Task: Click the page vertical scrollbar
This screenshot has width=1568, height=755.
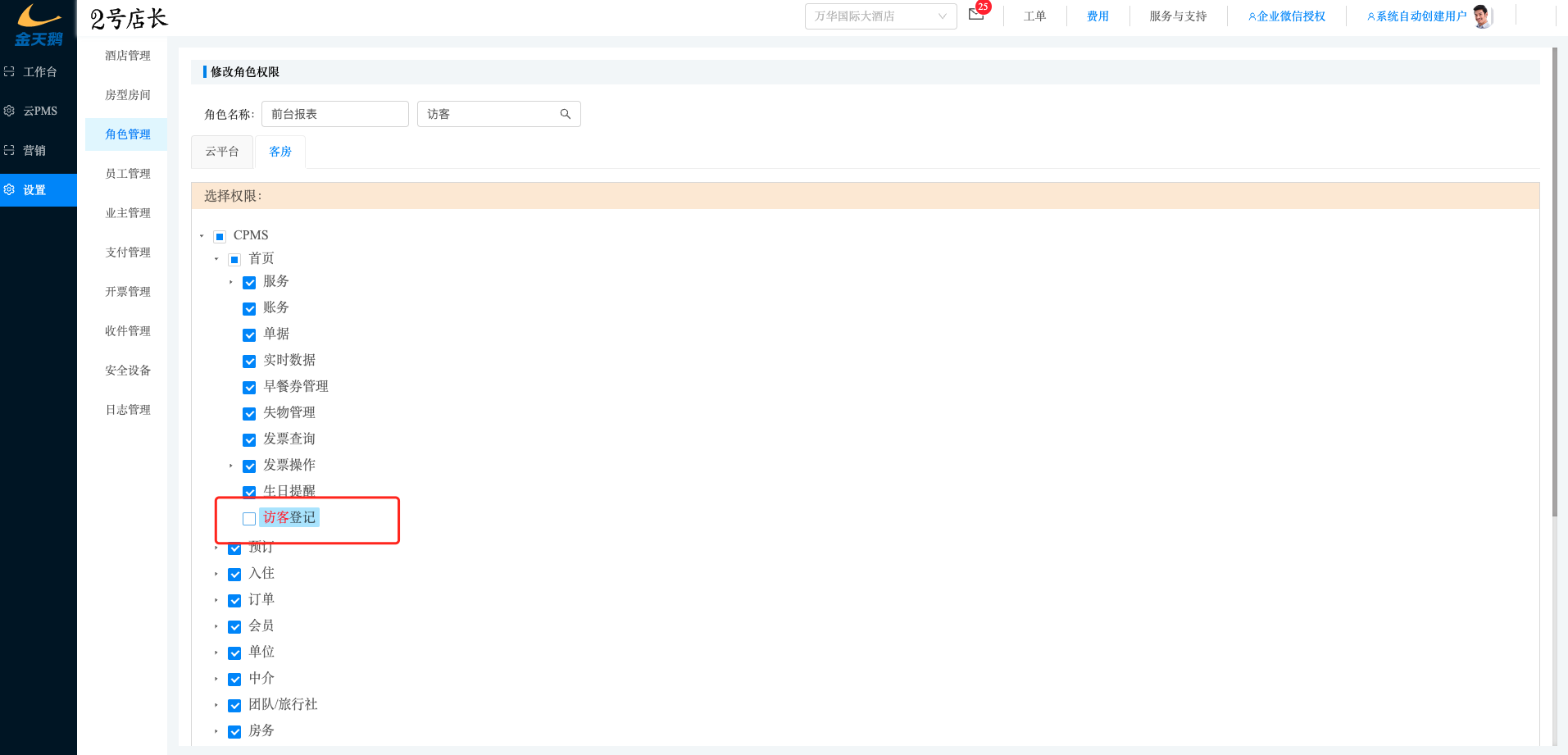Action: (x=1554, y=282)
